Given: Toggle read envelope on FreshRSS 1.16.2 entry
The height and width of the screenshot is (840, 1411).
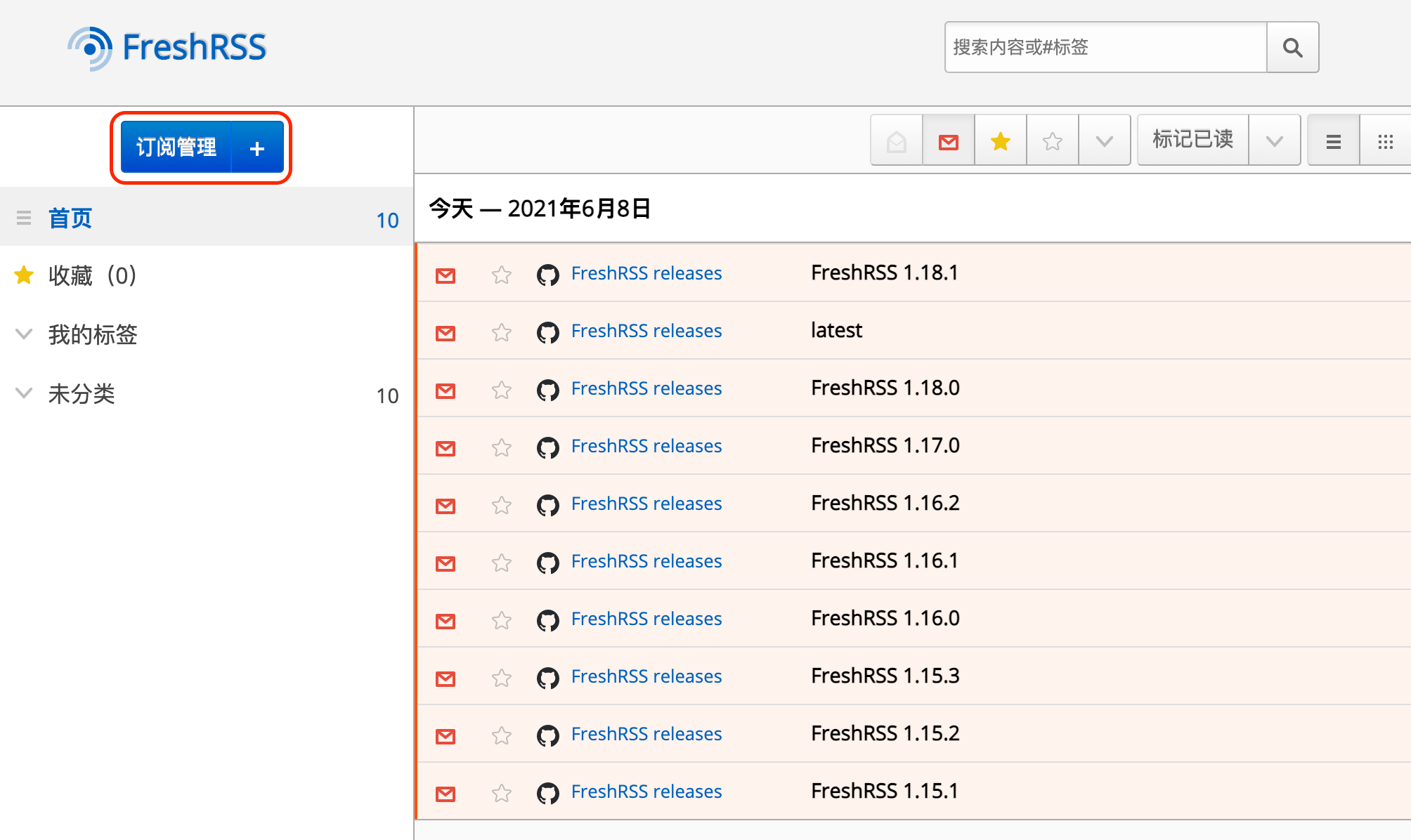Looking at the screenshot, I should [x=446, y=506].
